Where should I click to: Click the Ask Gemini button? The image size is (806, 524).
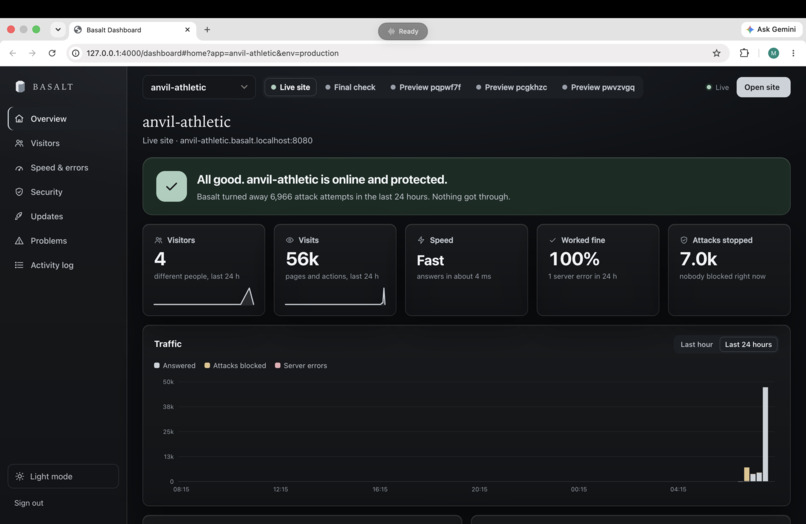point(771,29)
